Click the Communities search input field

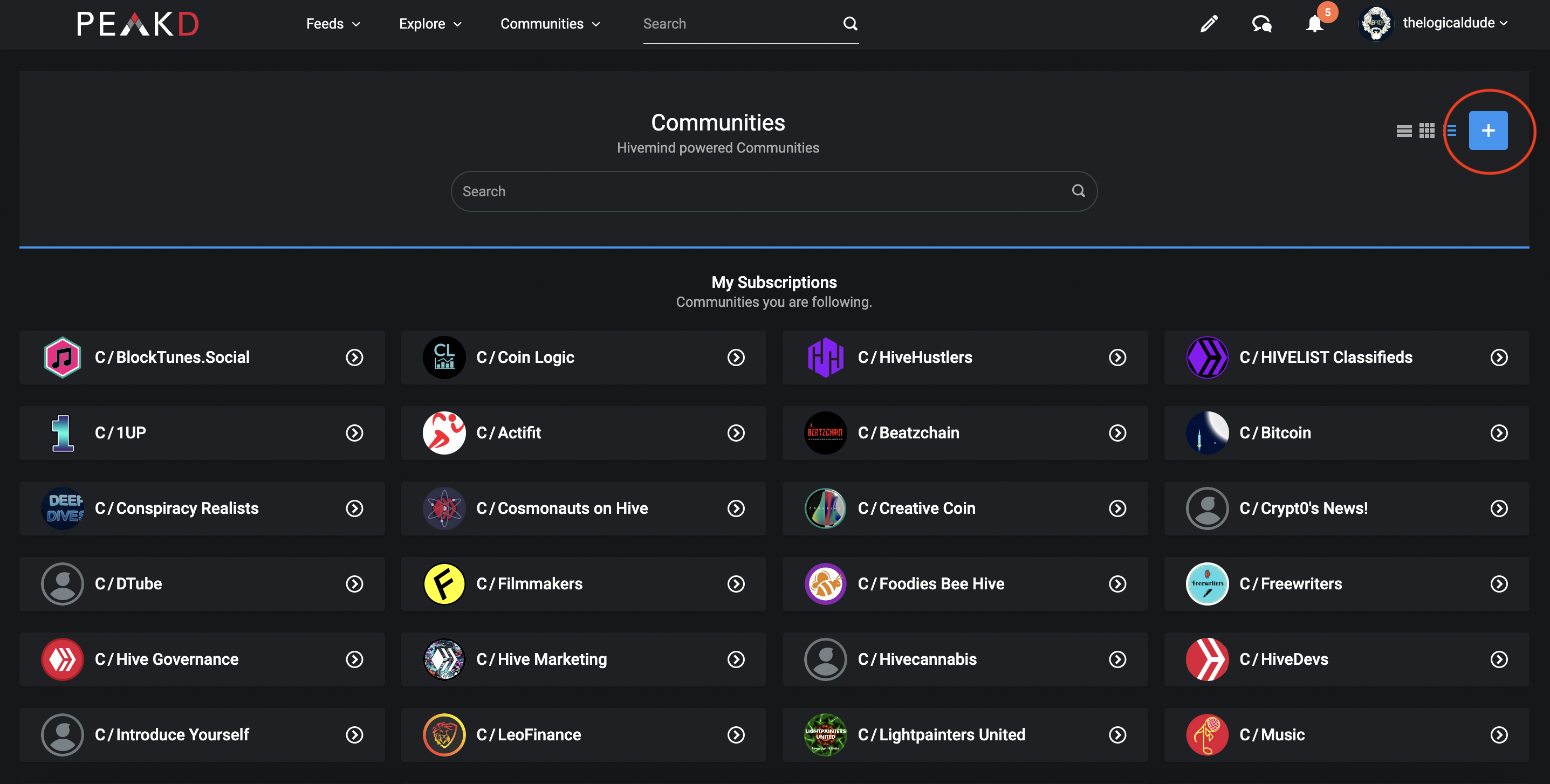tap(774, 191)
